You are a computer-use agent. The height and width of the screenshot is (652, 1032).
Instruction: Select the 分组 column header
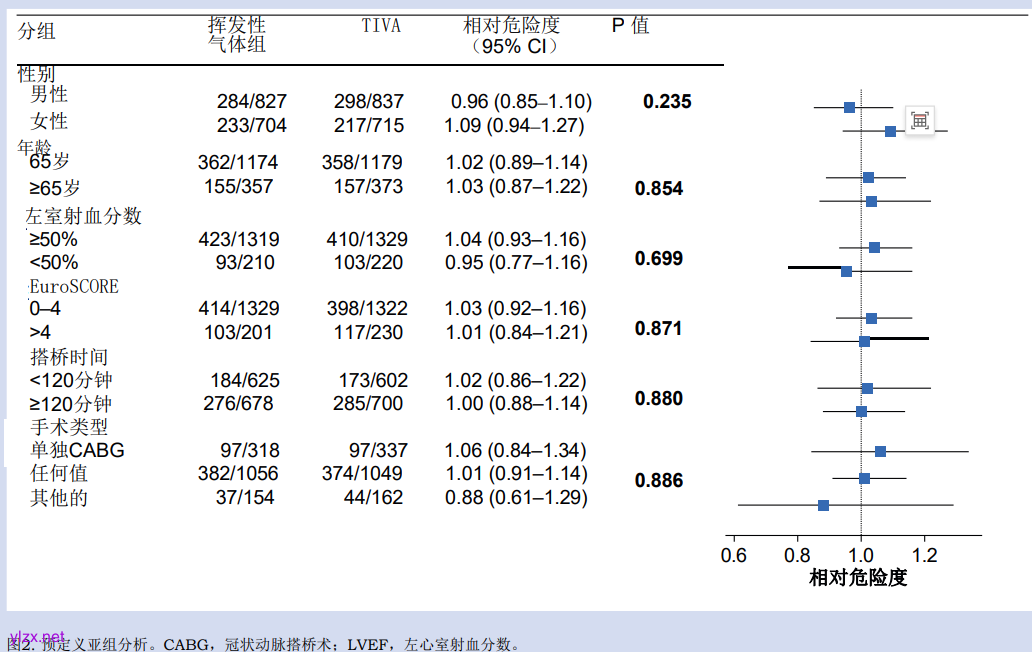[x=37, y=31]
